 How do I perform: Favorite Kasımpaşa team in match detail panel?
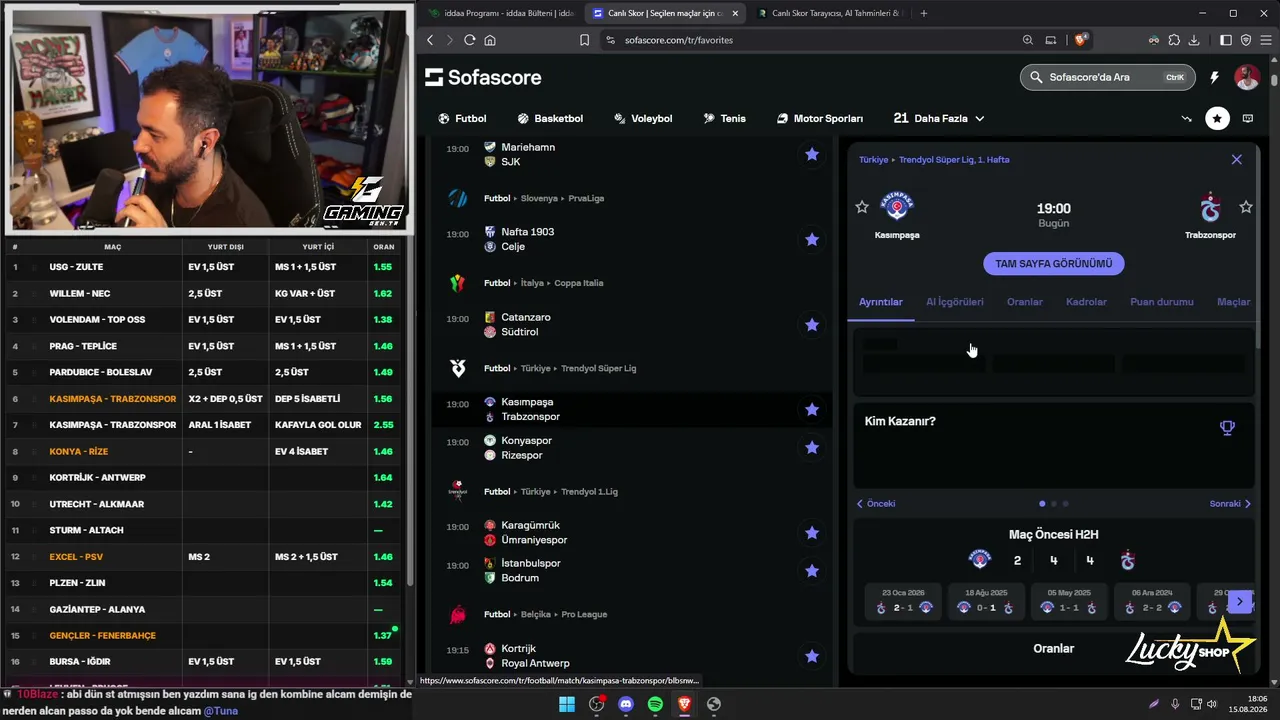coord(862,207)
